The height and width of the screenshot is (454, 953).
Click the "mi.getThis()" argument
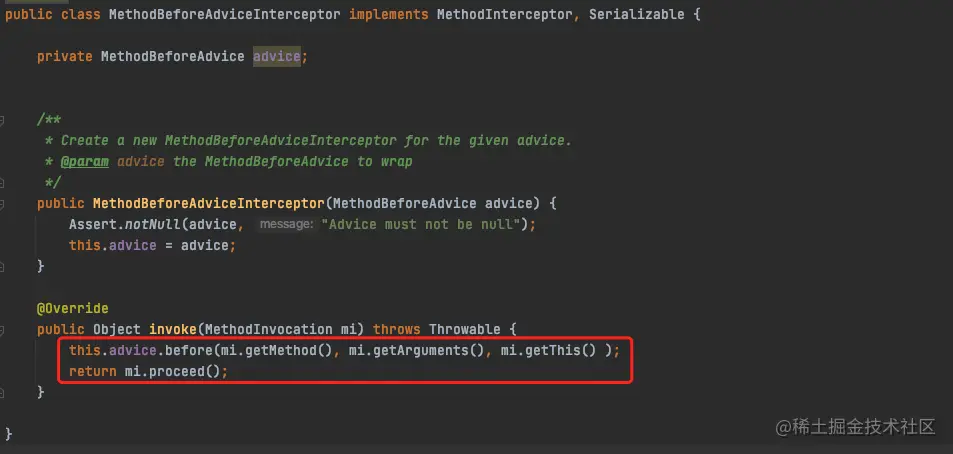548,351
